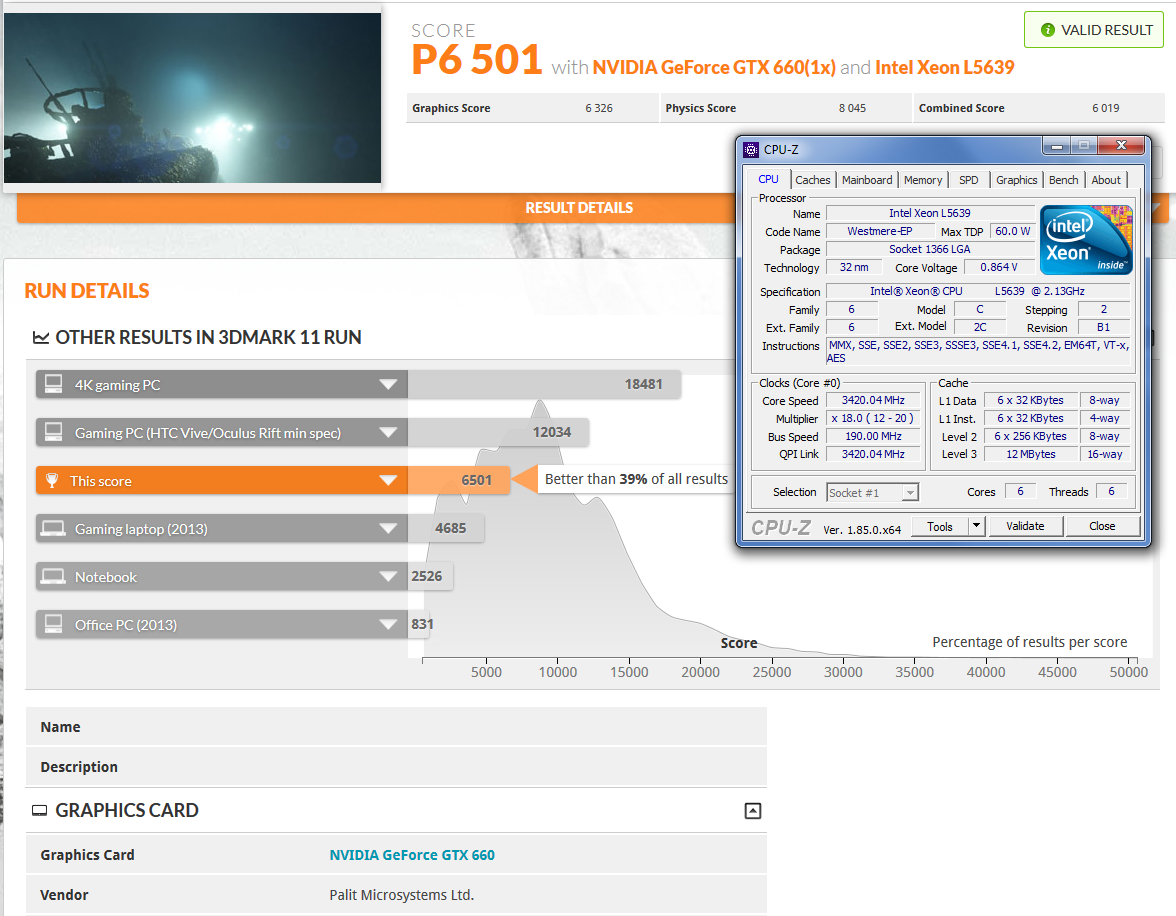Open the NVIDIA GeForce GTX 660 graphics card link
Viewport: 1176px width, 916px height.
tap(412, 854)
